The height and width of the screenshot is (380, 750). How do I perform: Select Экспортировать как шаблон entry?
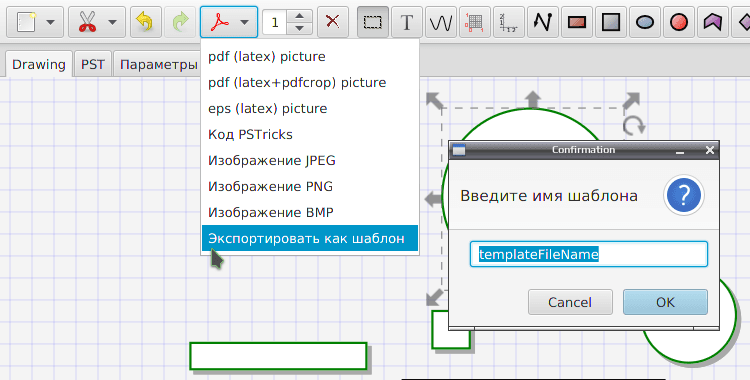click(x=310, y=238)
